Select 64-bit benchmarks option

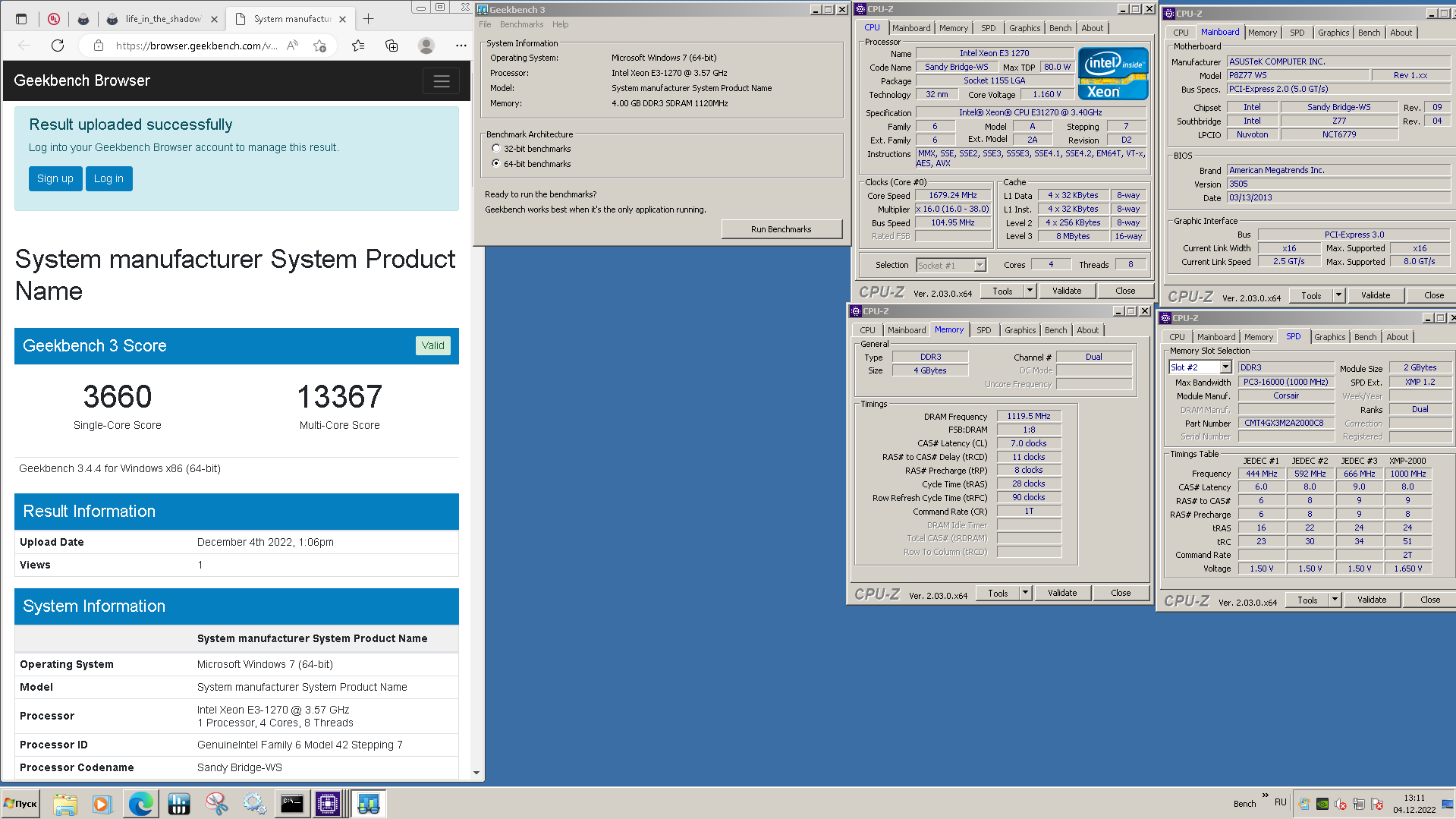[496, 164]
